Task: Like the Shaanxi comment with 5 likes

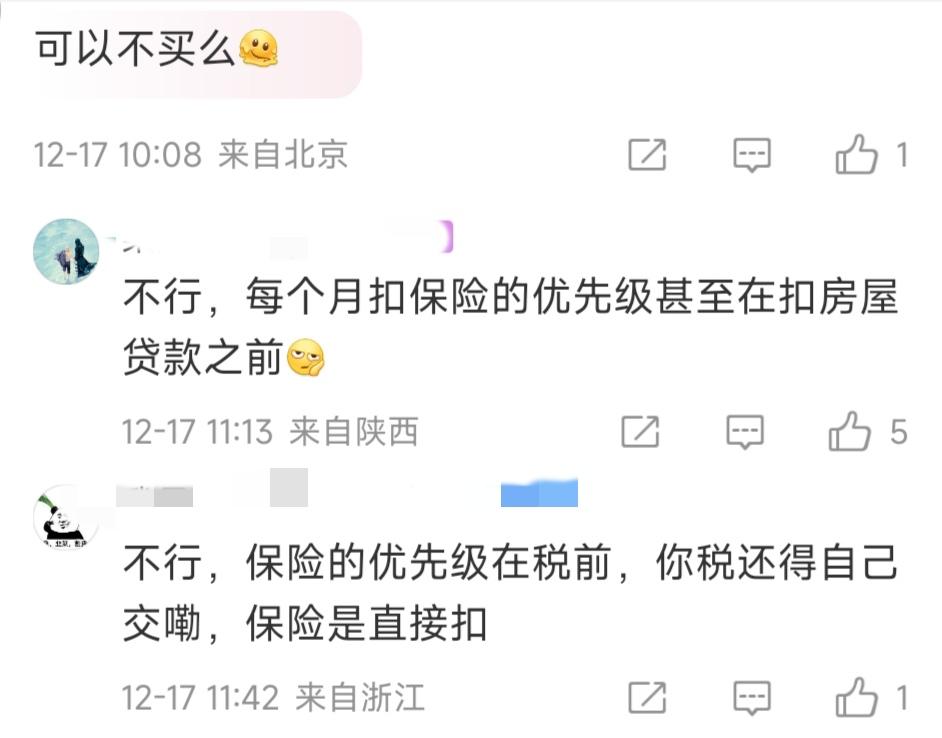Action: pyautogui.click(x=849, y=430)
